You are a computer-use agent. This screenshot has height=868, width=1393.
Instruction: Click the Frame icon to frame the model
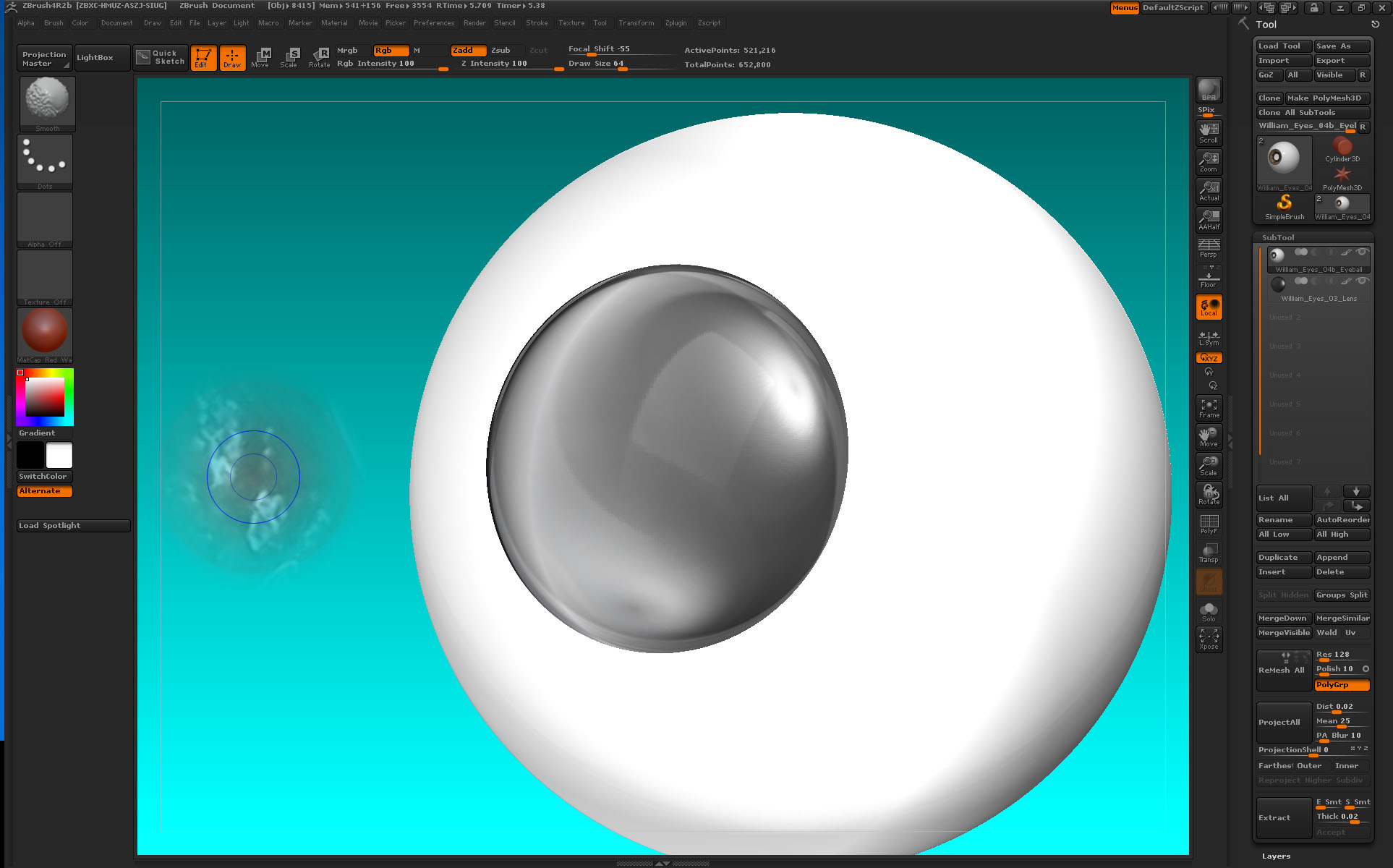pos(1208,407)
